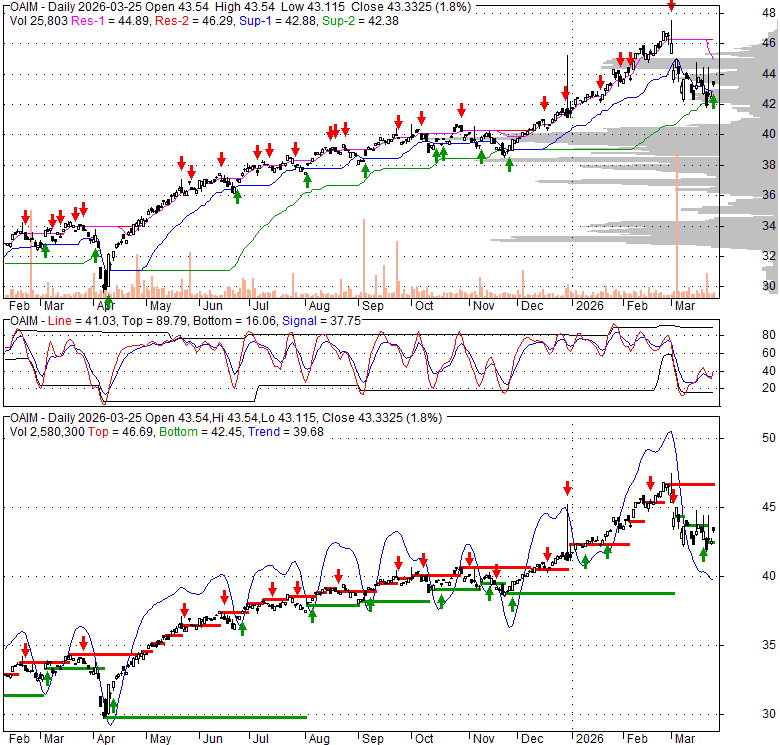The image size is (780, 745).
Task: Click the red down arrow near 2026 in lower chart
Action: click(x=567, y=488)
